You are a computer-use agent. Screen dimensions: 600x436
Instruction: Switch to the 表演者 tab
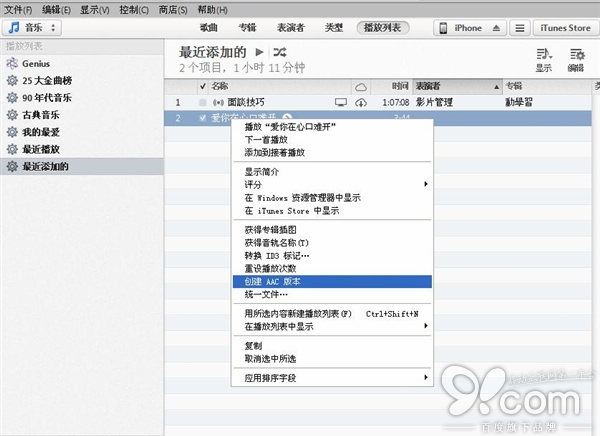(290, 28)
